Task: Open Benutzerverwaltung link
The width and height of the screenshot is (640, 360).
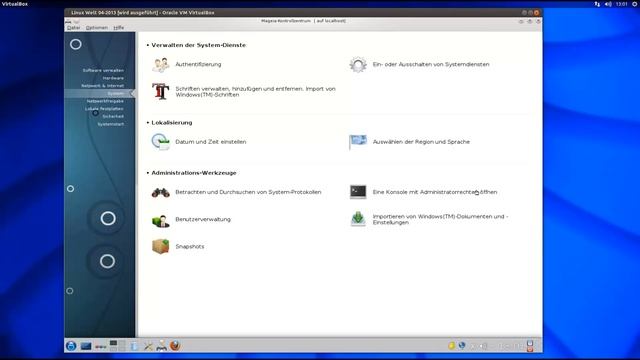Action: tap(203, 220)
